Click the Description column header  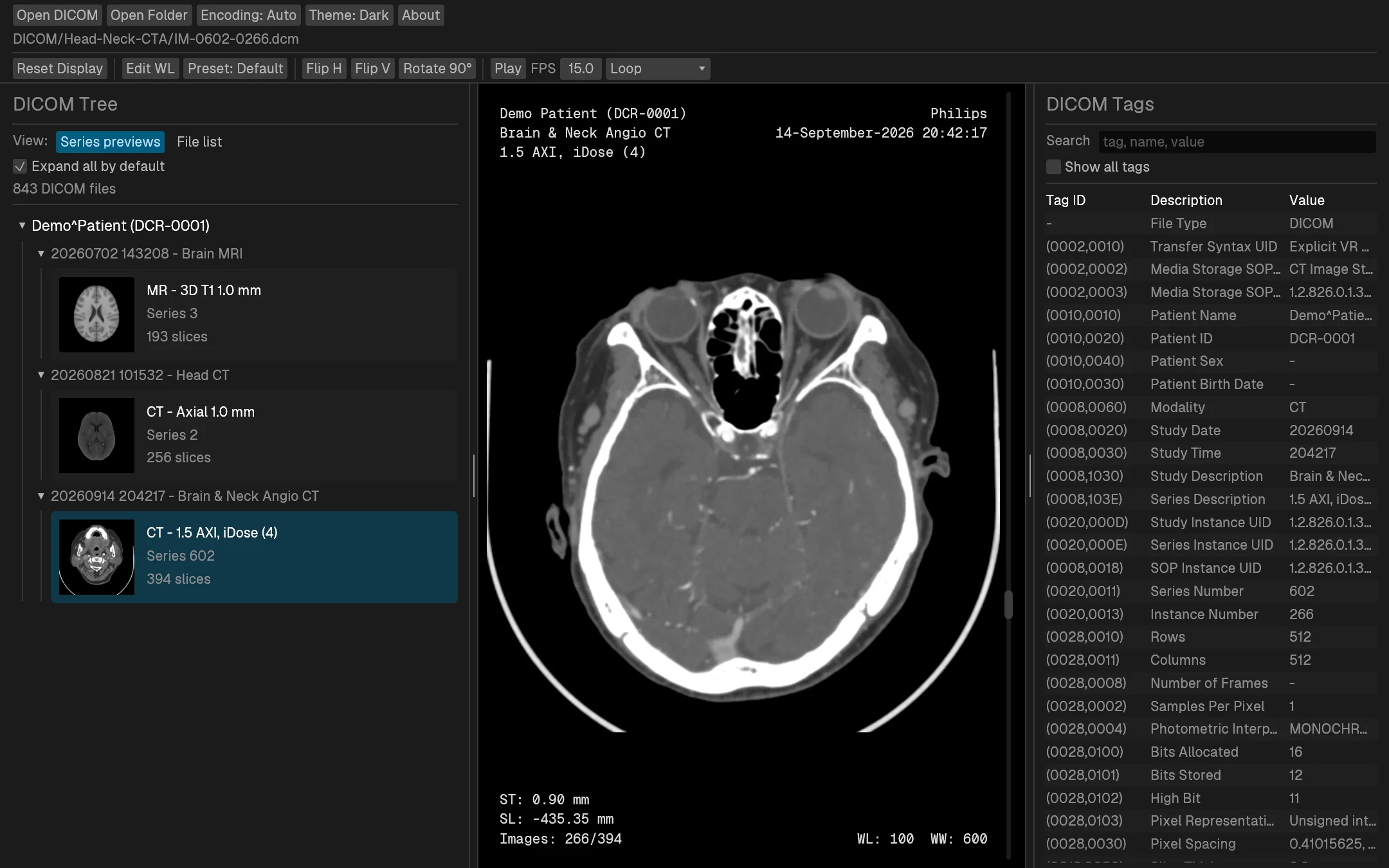tap(1186, 200)
